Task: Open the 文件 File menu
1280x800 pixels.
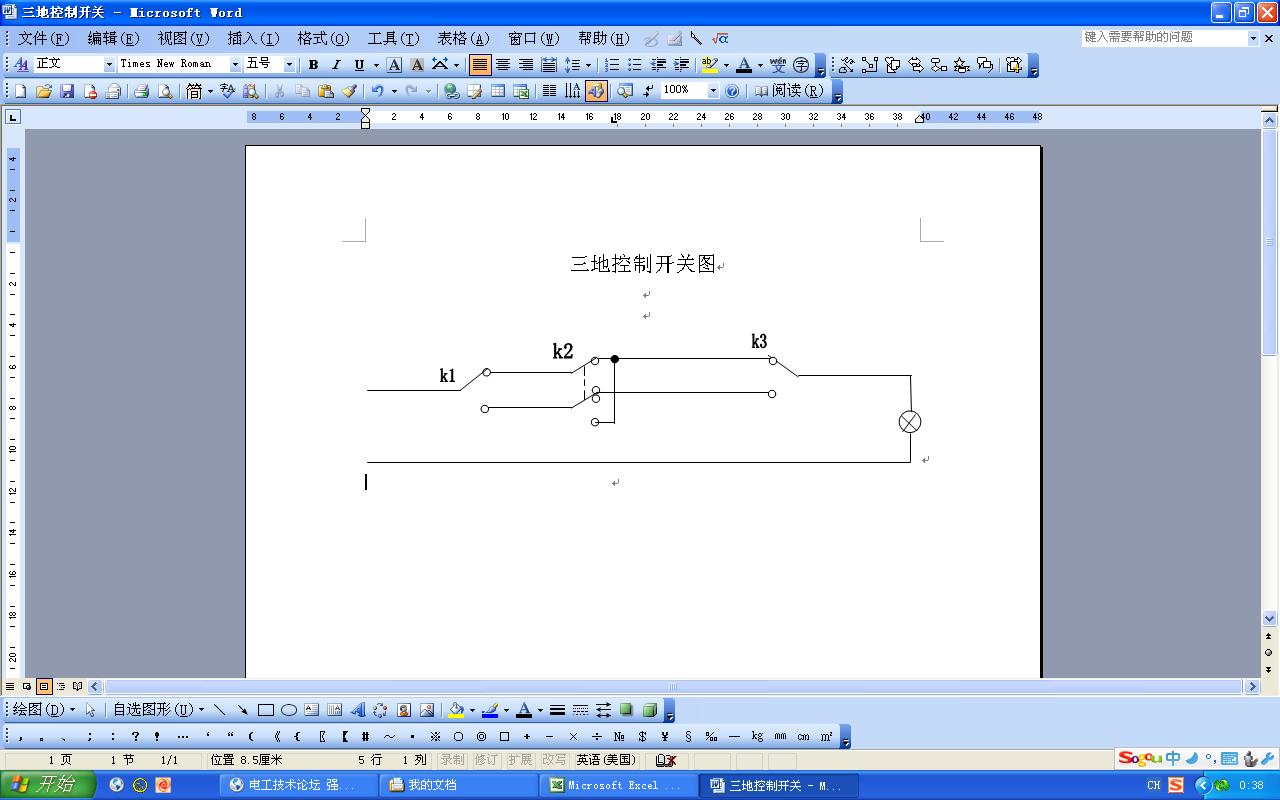Action: pos(43,38)
